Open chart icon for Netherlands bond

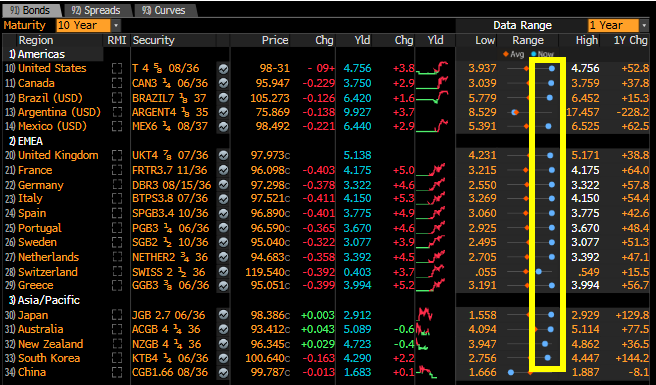pos(223,257)
